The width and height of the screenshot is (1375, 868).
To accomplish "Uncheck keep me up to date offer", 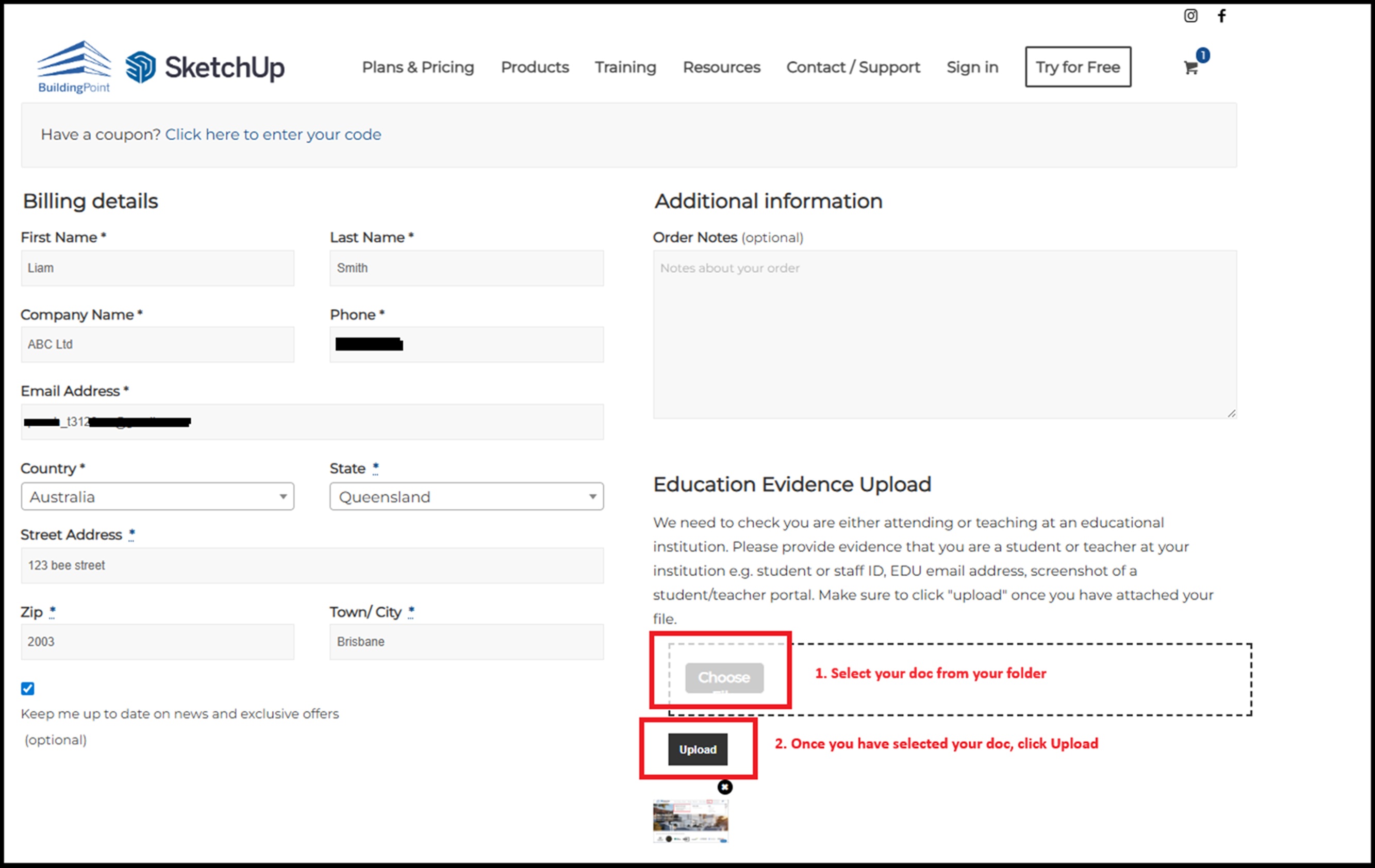I will point(28,689).
